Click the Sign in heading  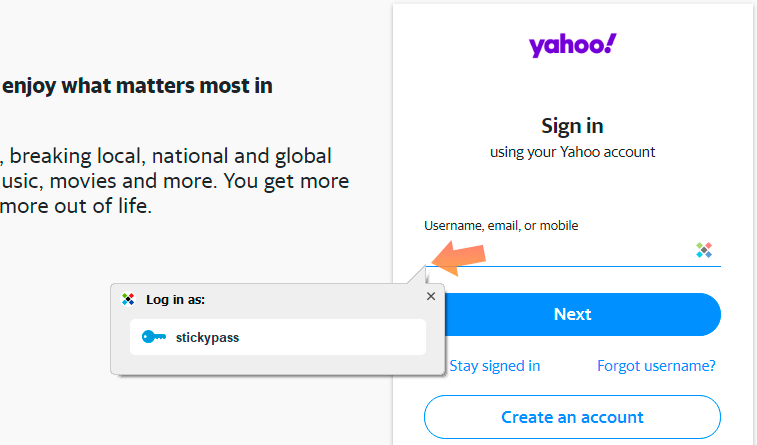click(x=573, y=126)
